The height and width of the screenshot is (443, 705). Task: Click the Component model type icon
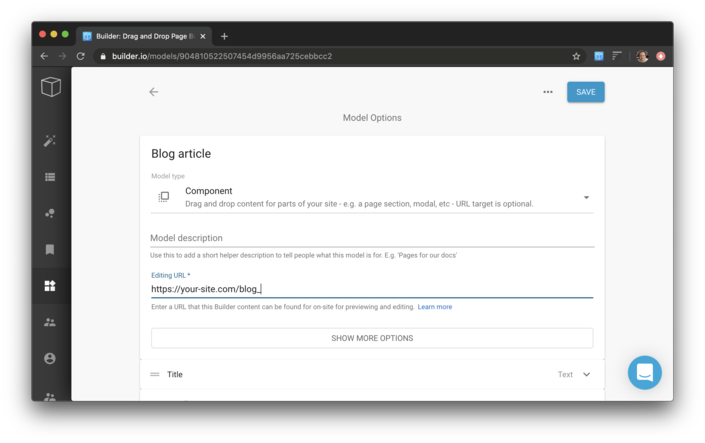point(164,197)
